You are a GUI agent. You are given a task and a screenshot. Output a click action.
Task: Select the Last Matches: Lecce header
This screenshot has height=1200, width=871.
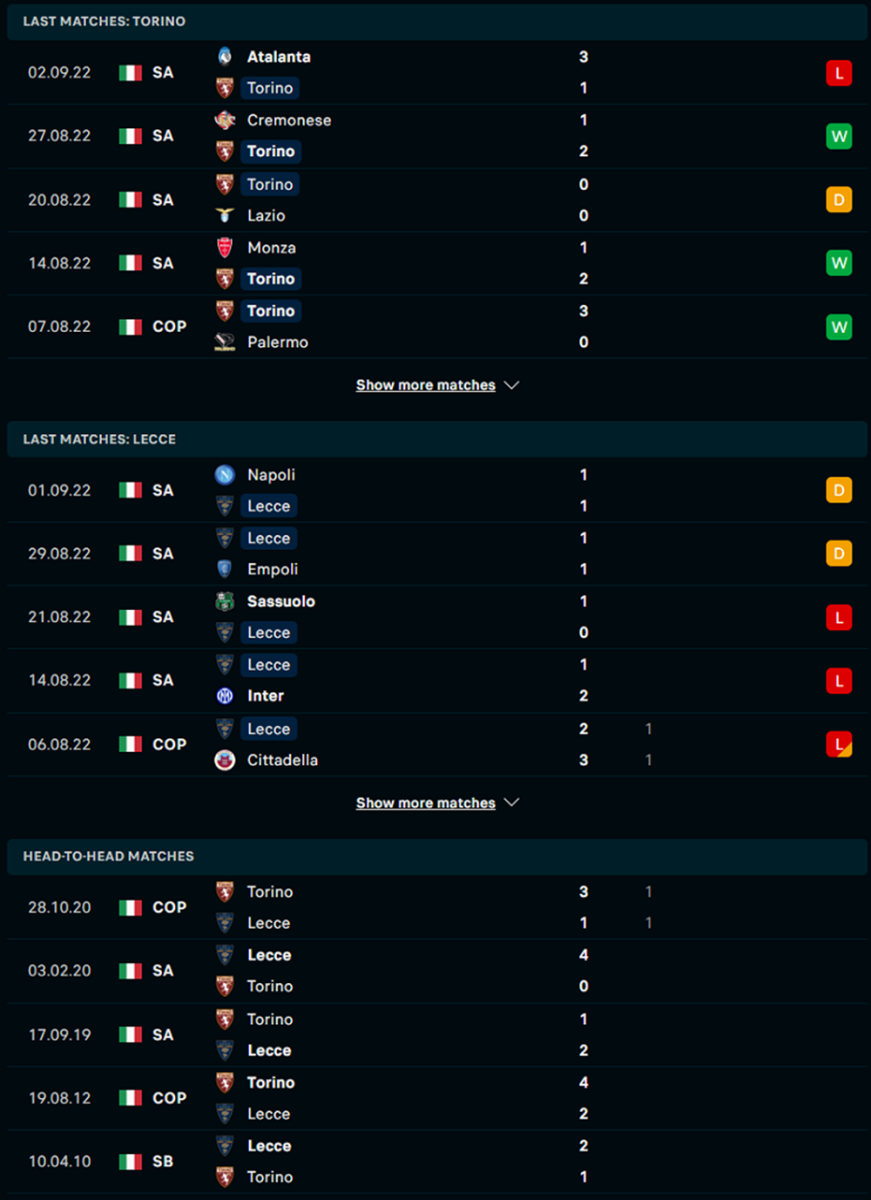99,439
